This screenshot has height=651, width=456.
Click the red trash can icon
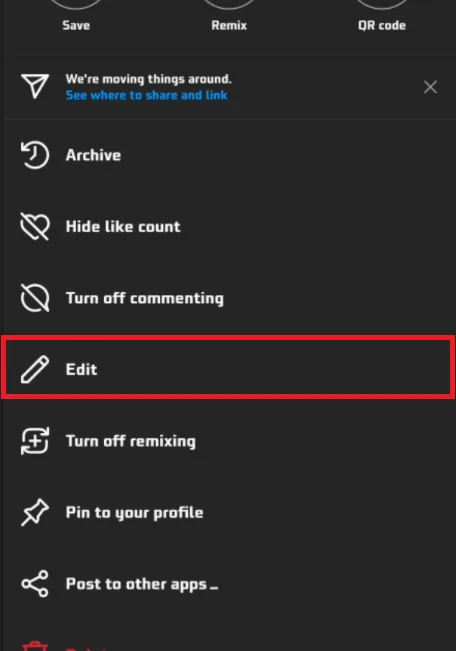(x=35, y=646)
